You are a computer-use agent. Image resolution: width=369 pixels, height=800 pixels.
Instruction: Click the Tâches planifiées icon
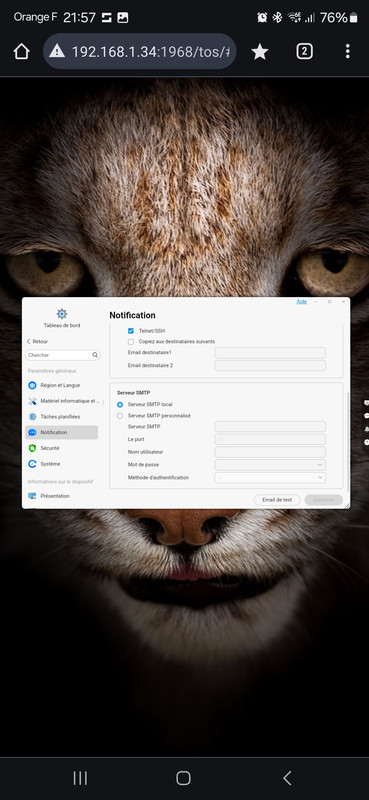click(x=32, y=417)
